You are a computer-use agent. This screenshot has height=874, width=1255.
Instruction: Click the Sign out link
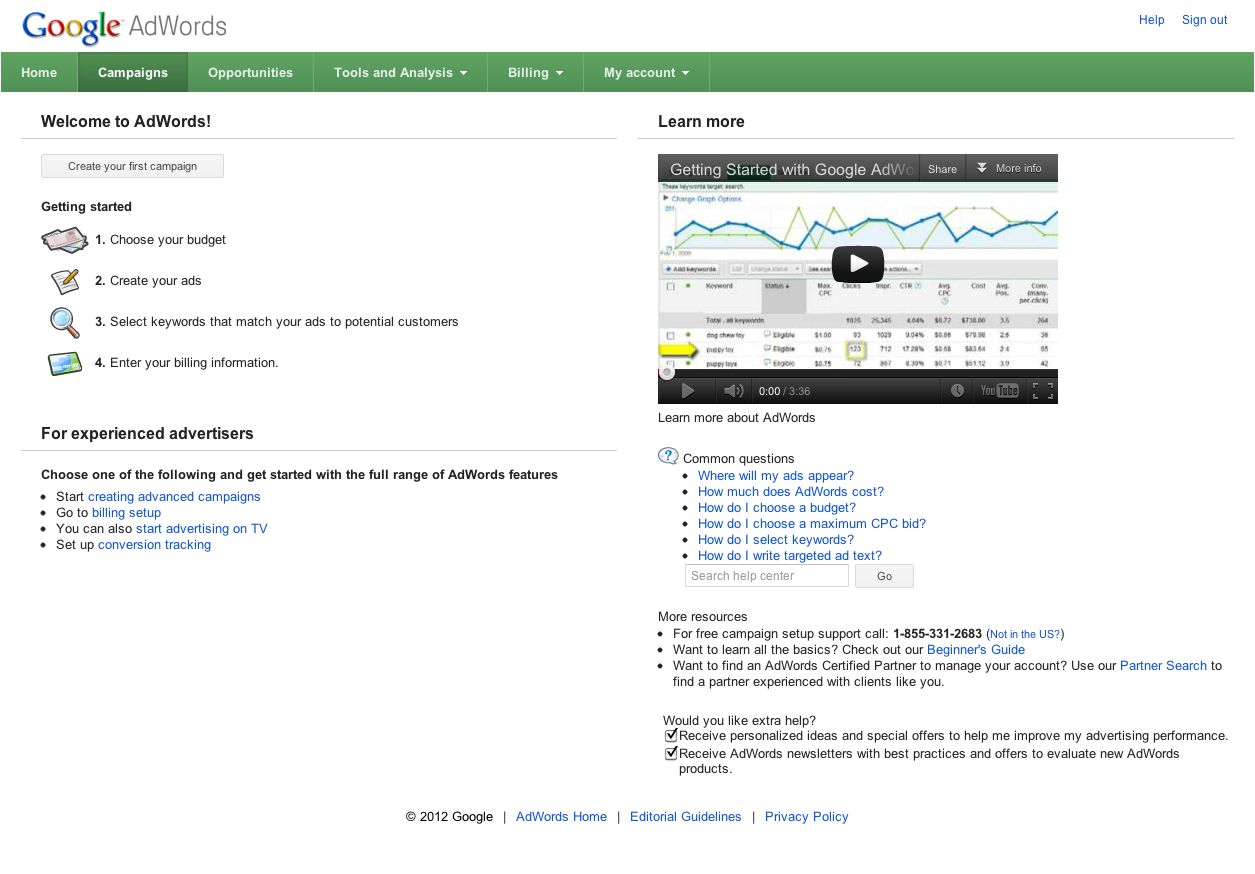point(1204,20)
